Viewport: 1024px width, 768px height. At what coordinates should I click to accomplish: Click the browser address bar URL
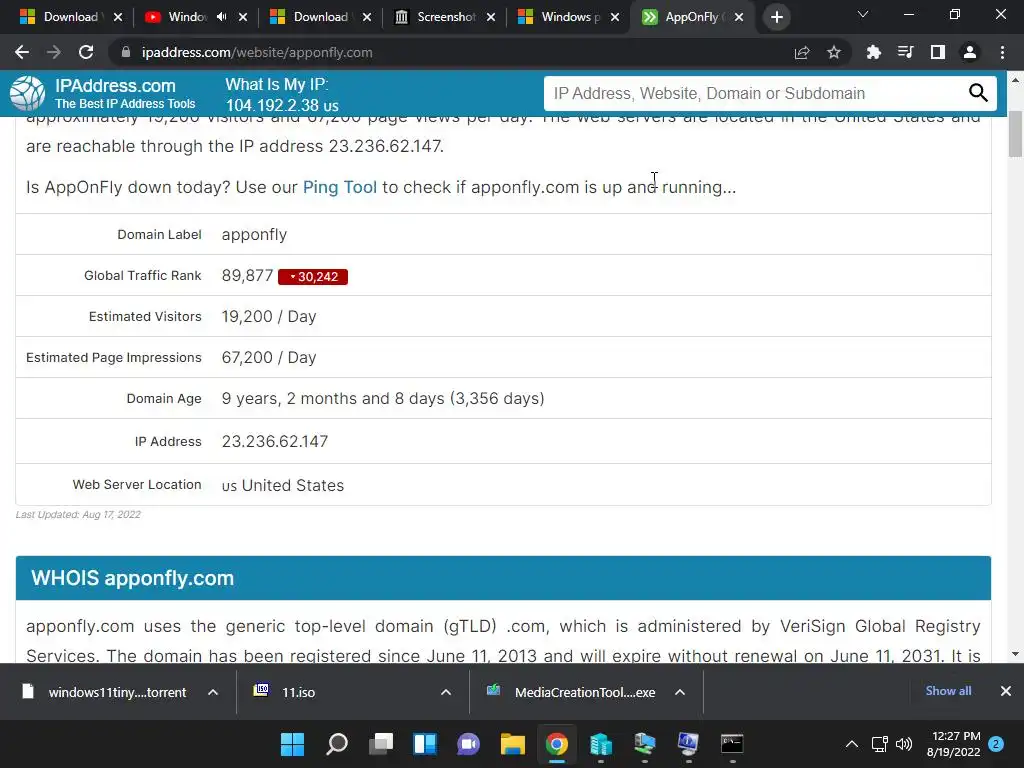pos(257,52)
